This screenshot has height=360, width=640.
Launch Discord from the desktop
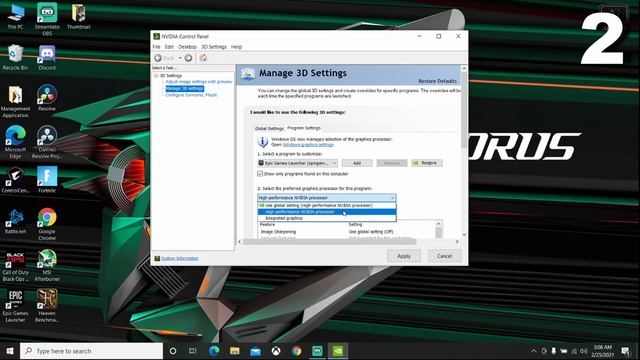click(47, 58)
